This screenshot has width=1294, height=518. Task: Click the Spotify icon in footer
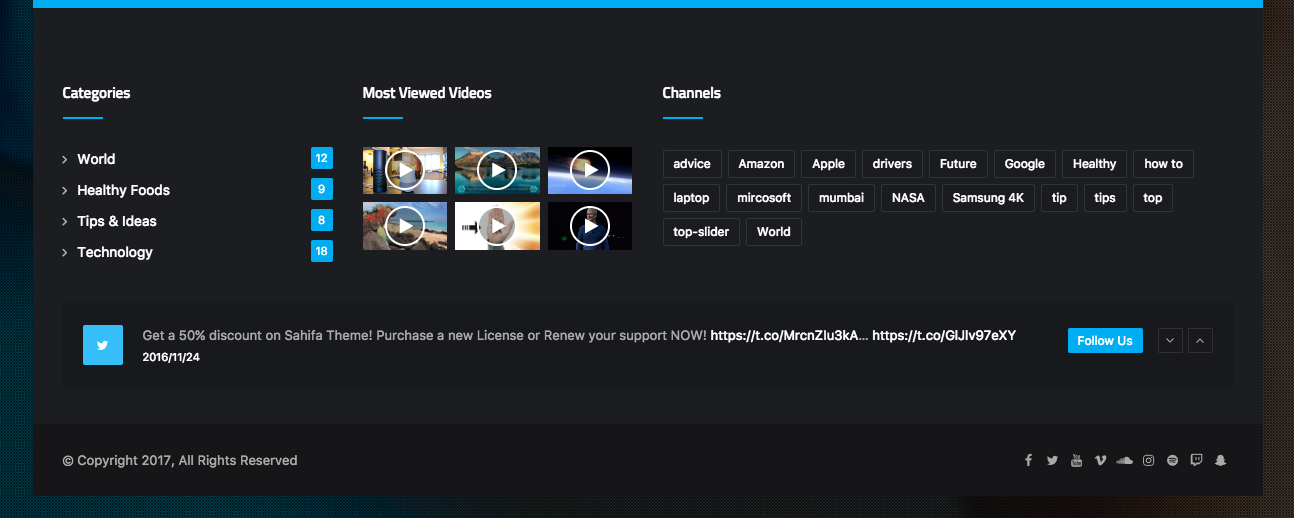1172,461
